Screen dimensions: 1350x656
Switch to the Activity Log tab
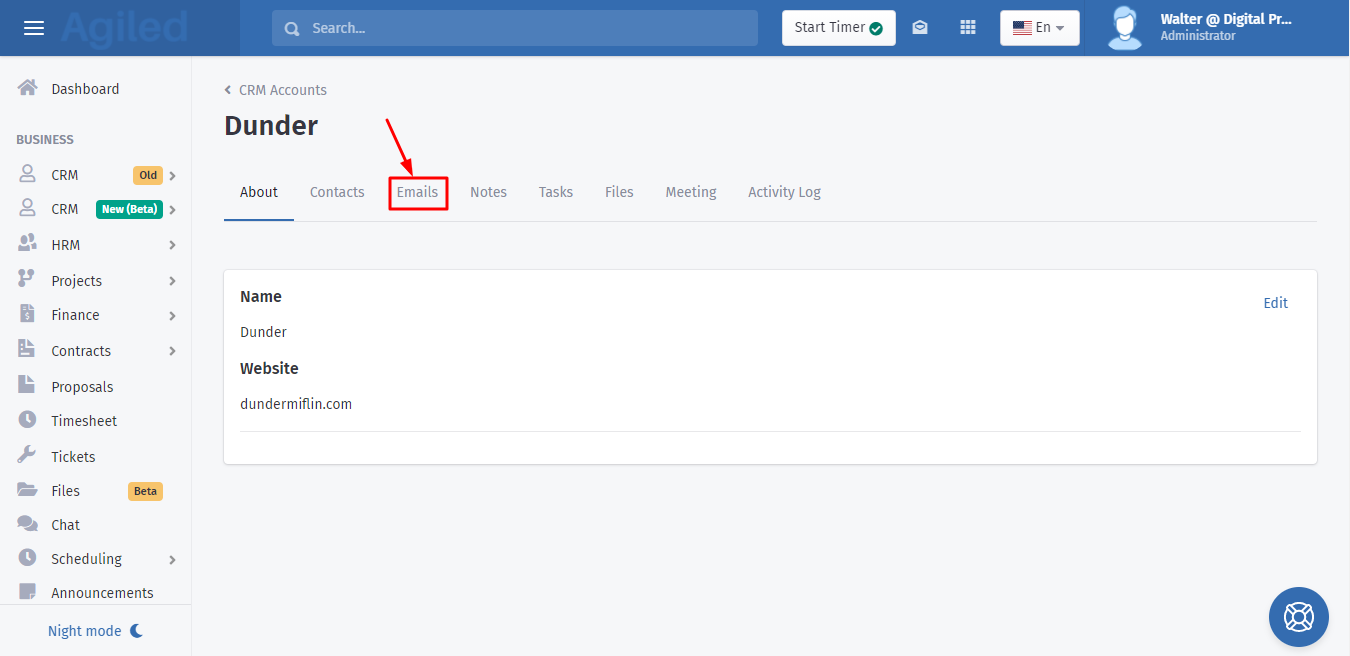pyautogui.click(x=784, y=192)
